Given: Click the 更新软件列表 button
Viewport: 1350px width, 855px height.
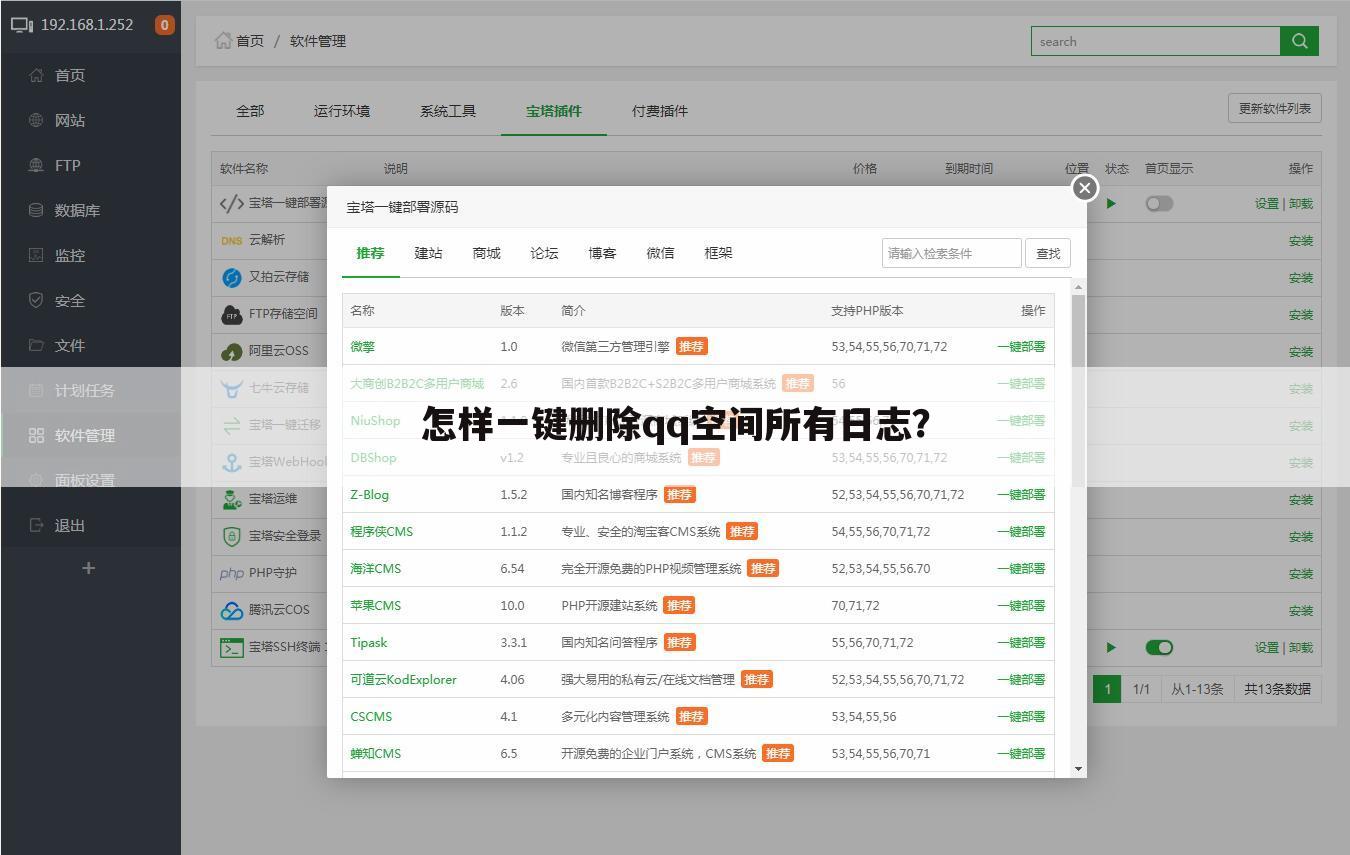Looking at the screenshot, I should click(1275, 108).
